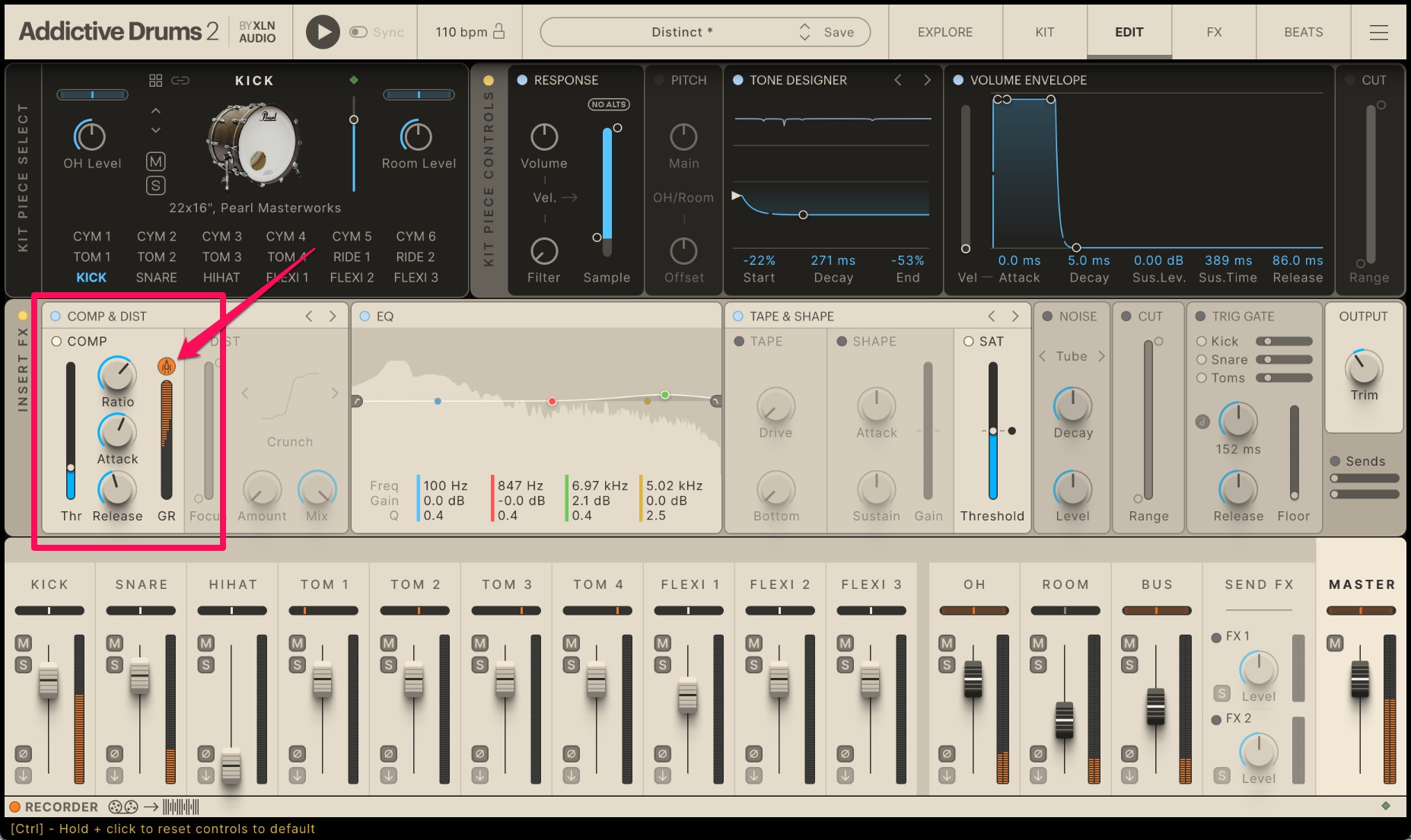Viewport: 1411px width, 840px height.
Task: Click the orange compressor sidechain icon
Action: coord(166,366)
